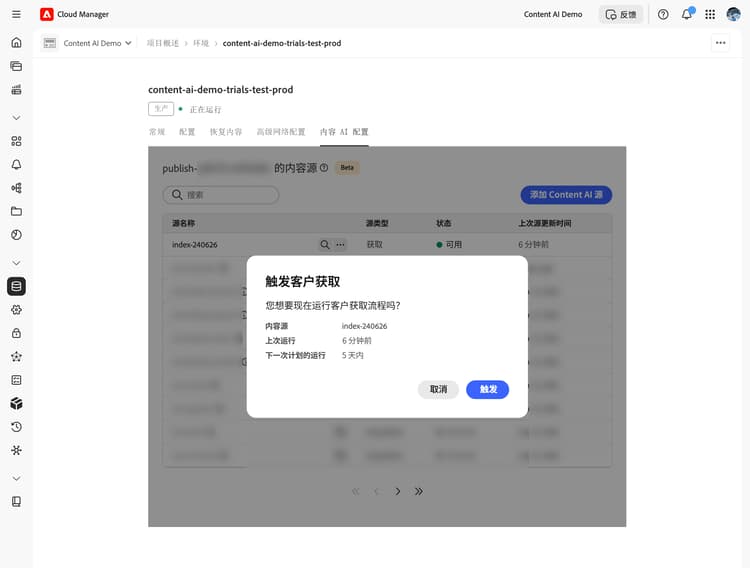Open the folder sidebar icon

16,212
